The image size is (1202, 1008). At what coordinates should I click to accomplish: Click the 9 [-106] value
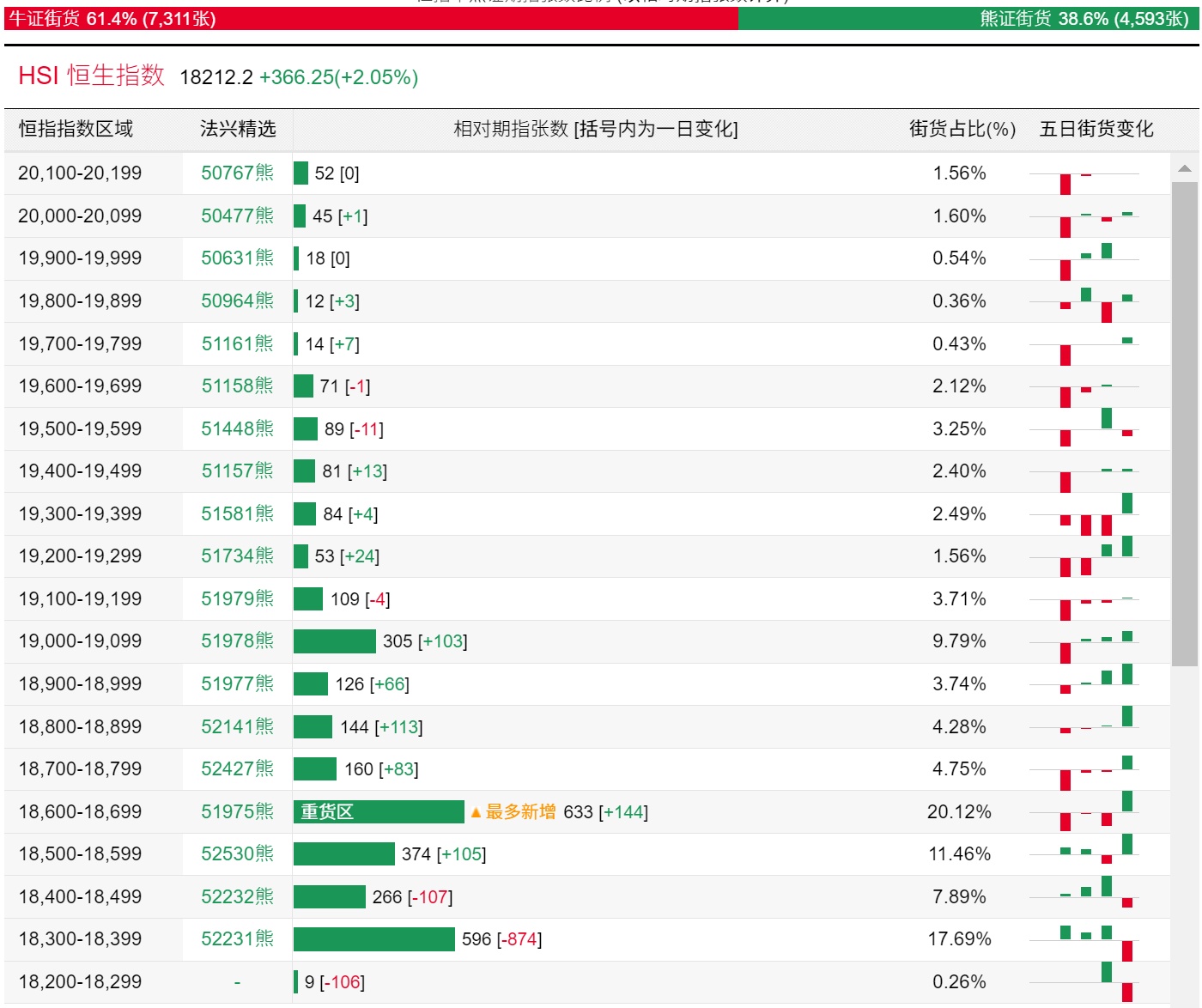click(335, 982)
